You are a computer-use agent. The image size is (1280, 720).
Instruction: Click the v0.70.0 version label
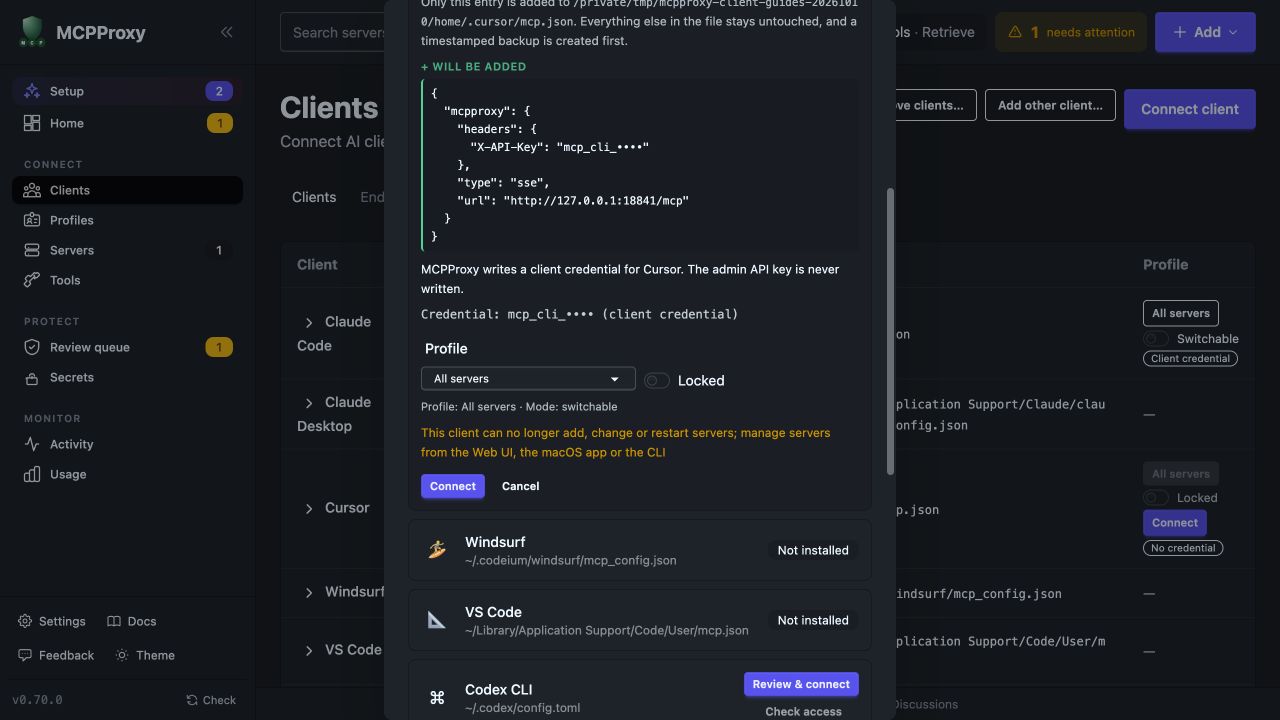click(37, 700)
